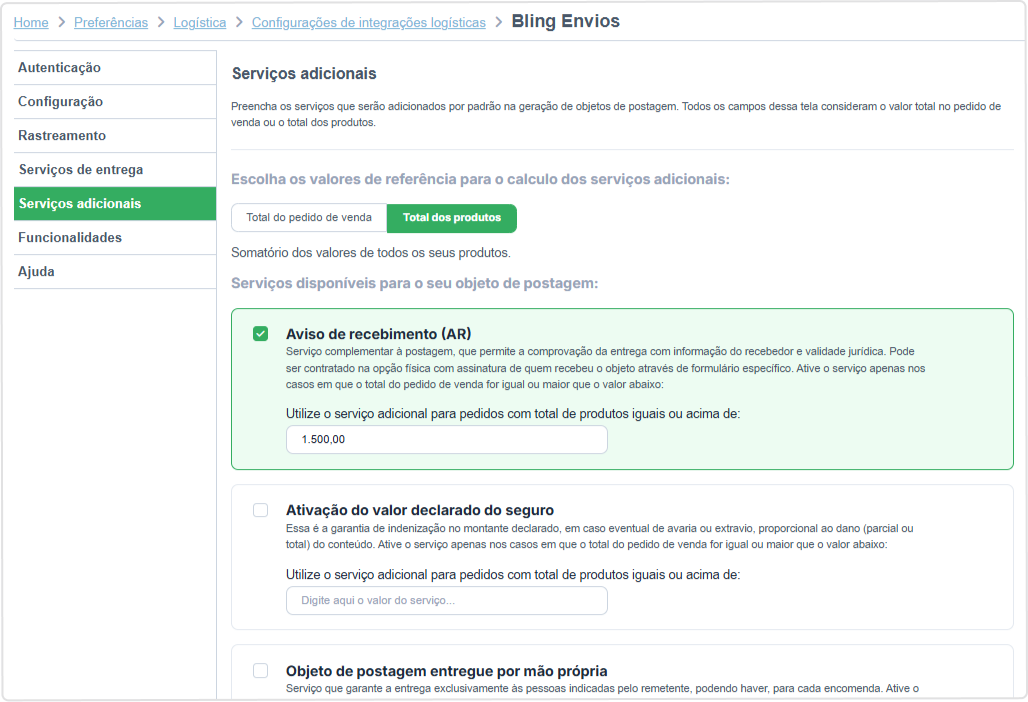The image size is (1028, 702).
Task: Click Serviços disponíveis para o seu objeto heading
Action: 414,284
